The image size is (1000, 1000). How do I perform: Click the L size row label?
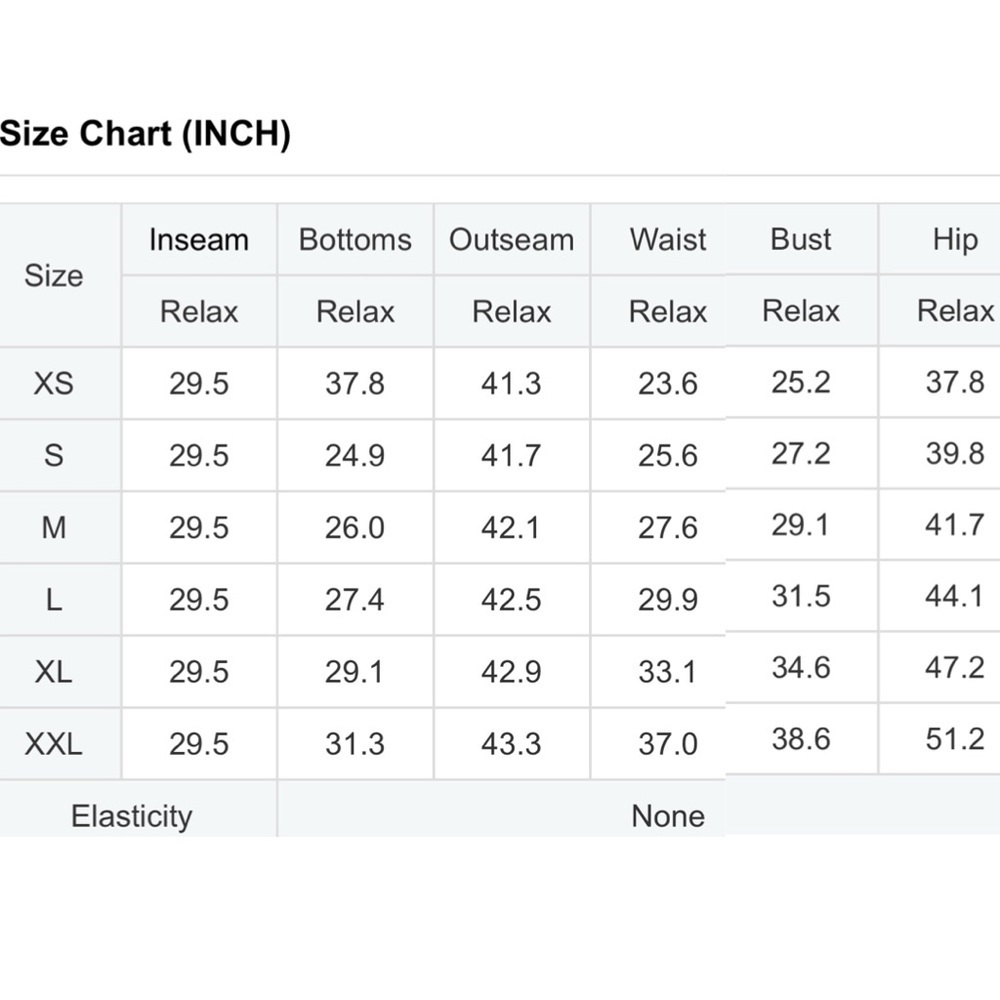[54, 599]
